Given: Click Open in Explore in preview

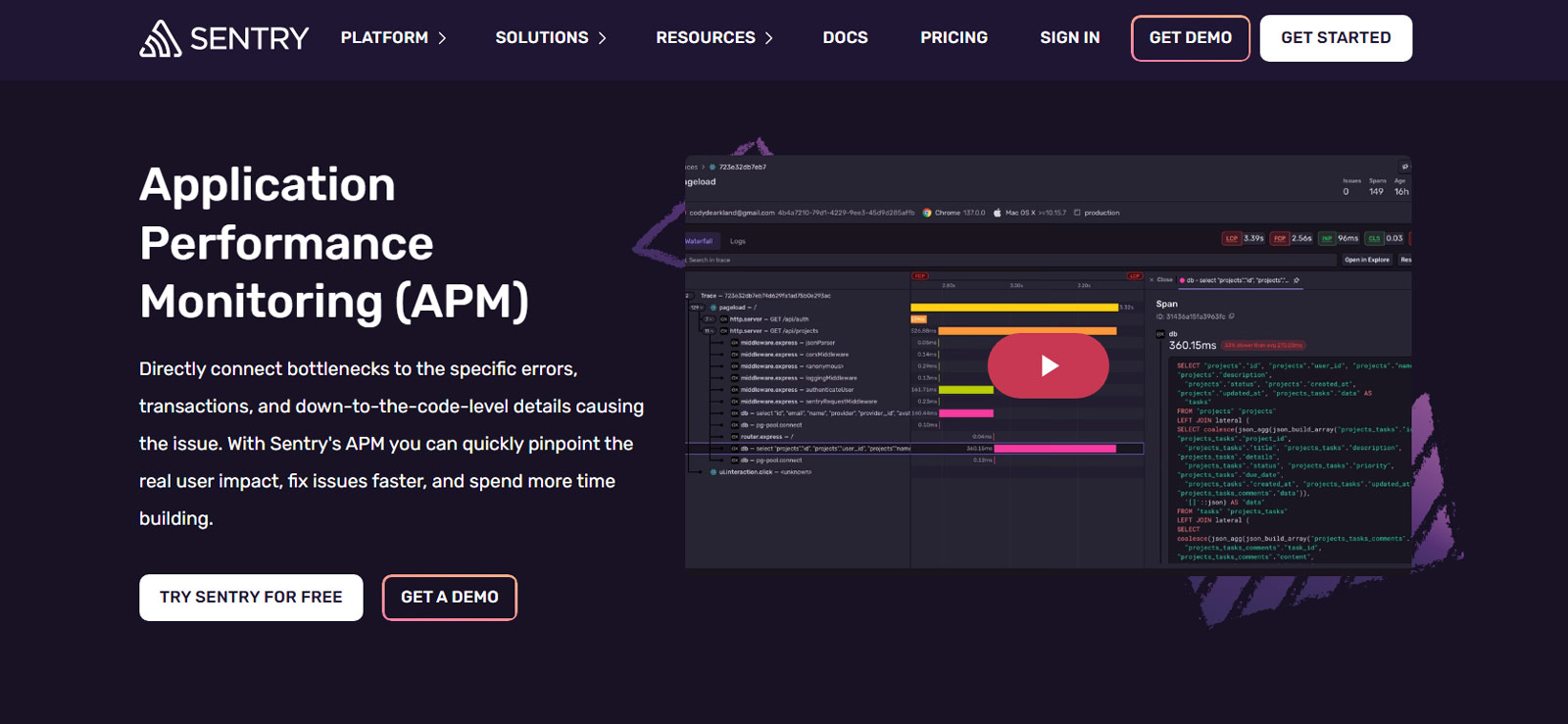Looking at the screenshot, I should point(1367,260).
